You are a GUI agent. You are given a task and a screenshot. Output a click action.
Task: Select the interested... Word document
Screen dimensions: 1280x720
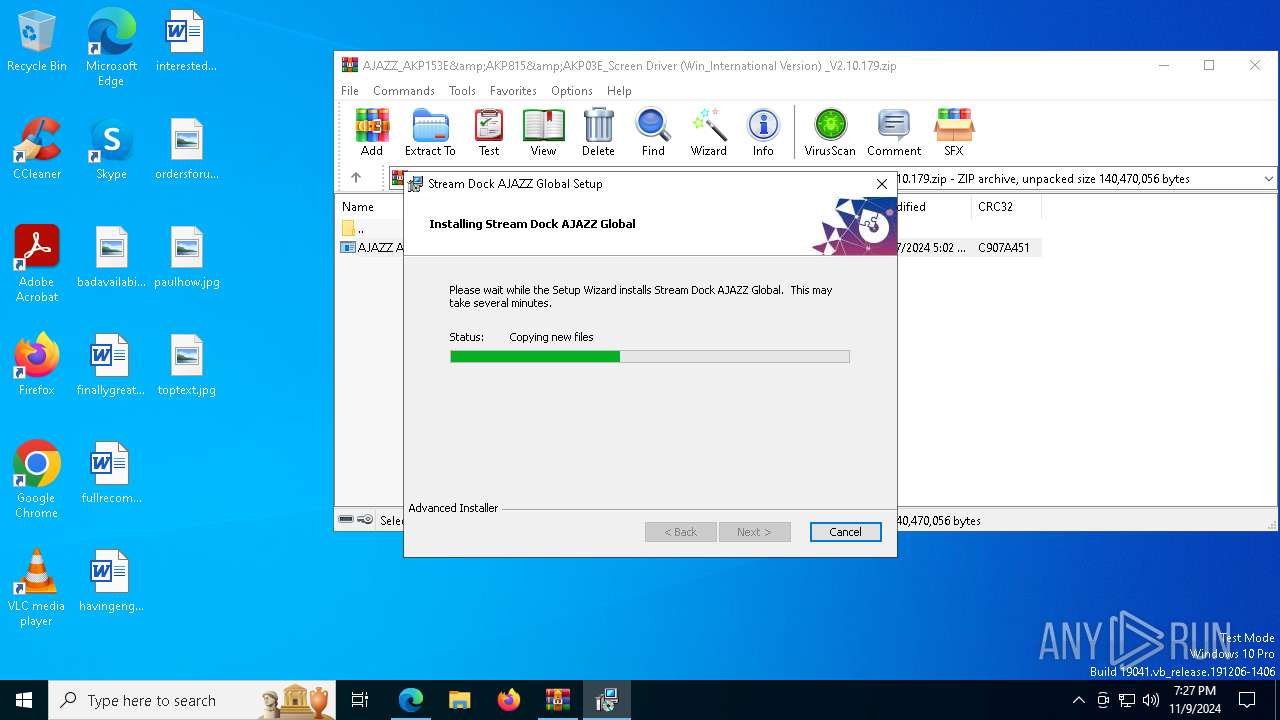[186, 43]
